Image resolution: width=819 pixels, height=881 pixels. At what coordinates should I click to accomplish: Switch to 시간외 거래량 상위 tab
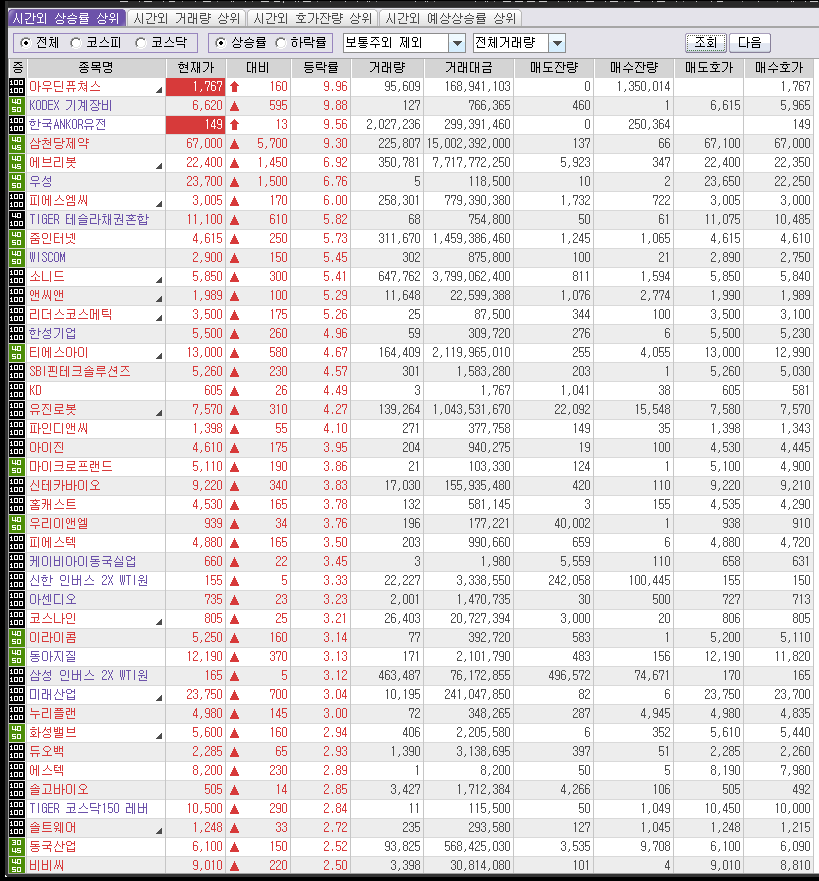tap(186, 19)
